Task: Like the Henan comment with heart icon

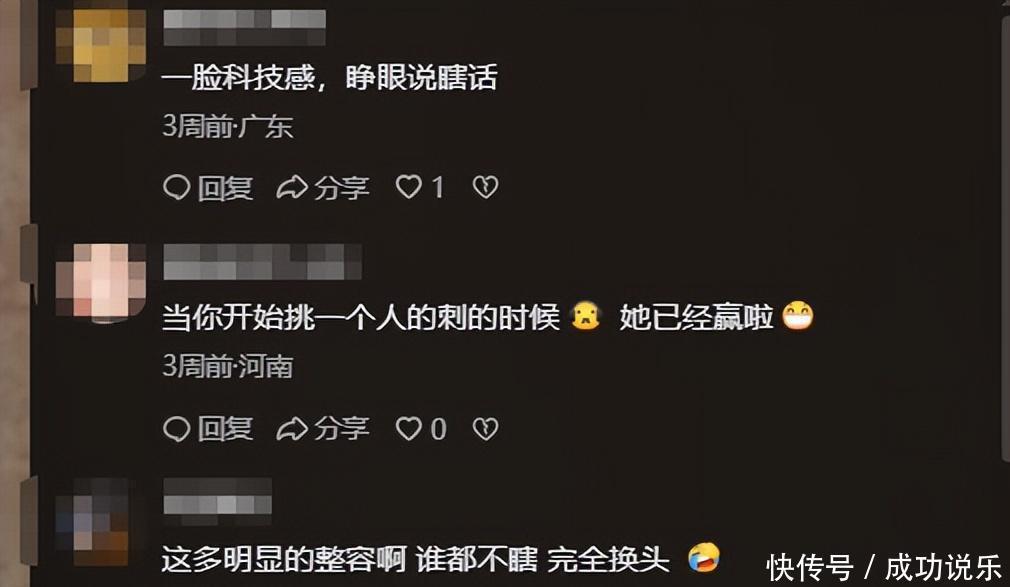Action: (408, 428)
